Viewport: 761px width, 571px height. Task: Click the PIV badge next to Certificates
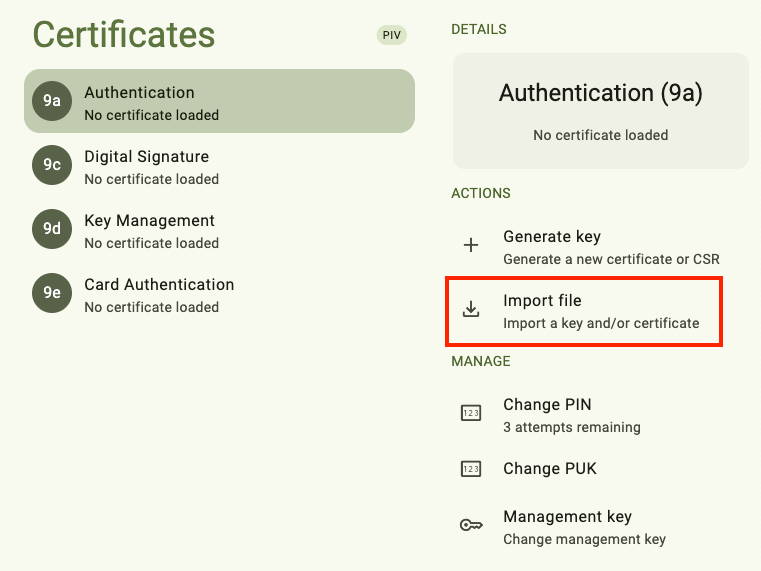pyautogui.click(x=391, y=35)
